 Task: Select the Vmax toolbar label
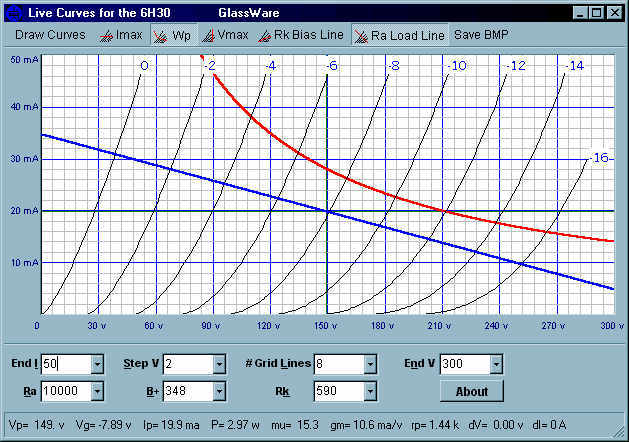(233, 35)
